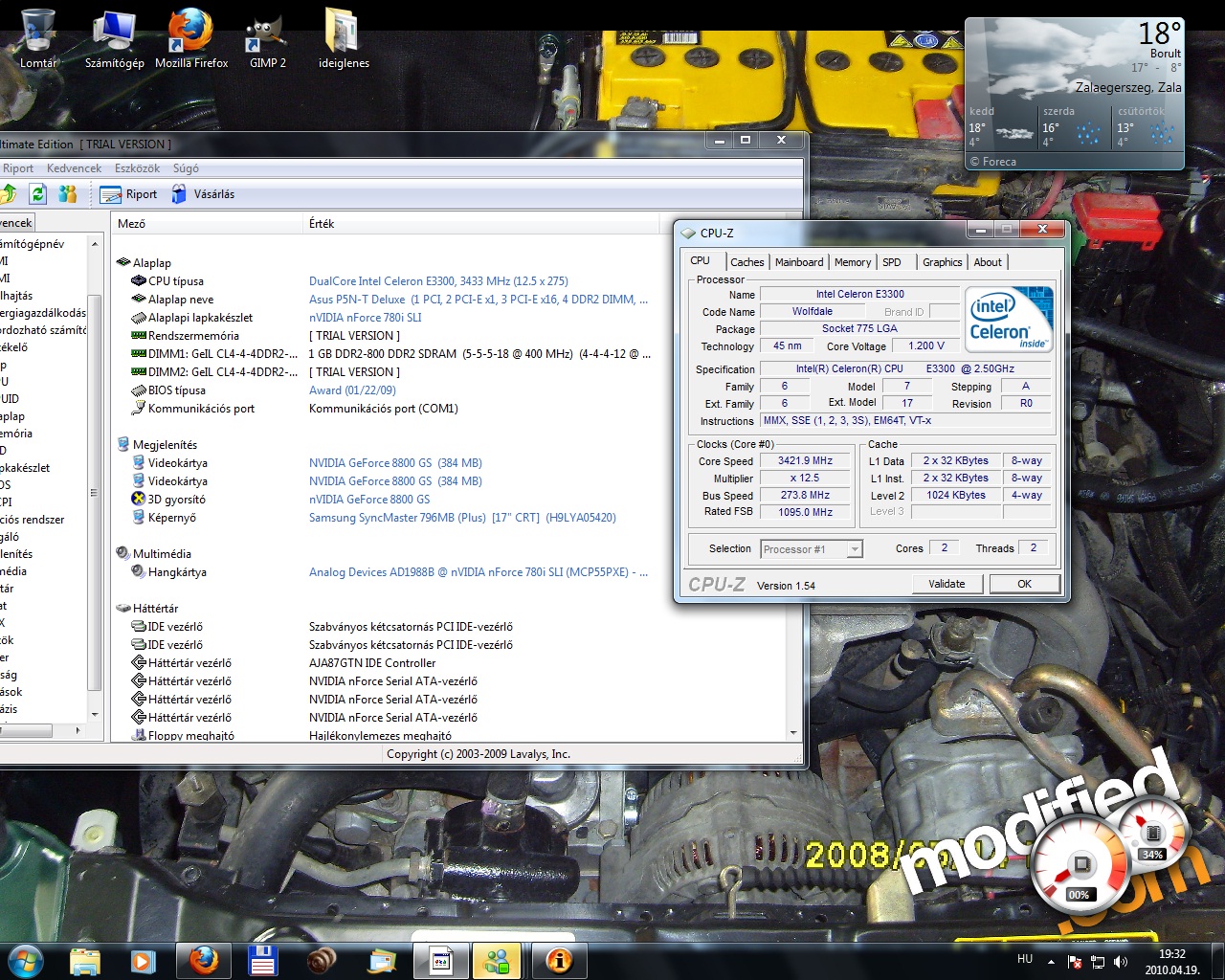The image size is (1225, 980).
Task: Open the DualCore Intel Celeron E3300 link
Action: click(x=438, y=281)
